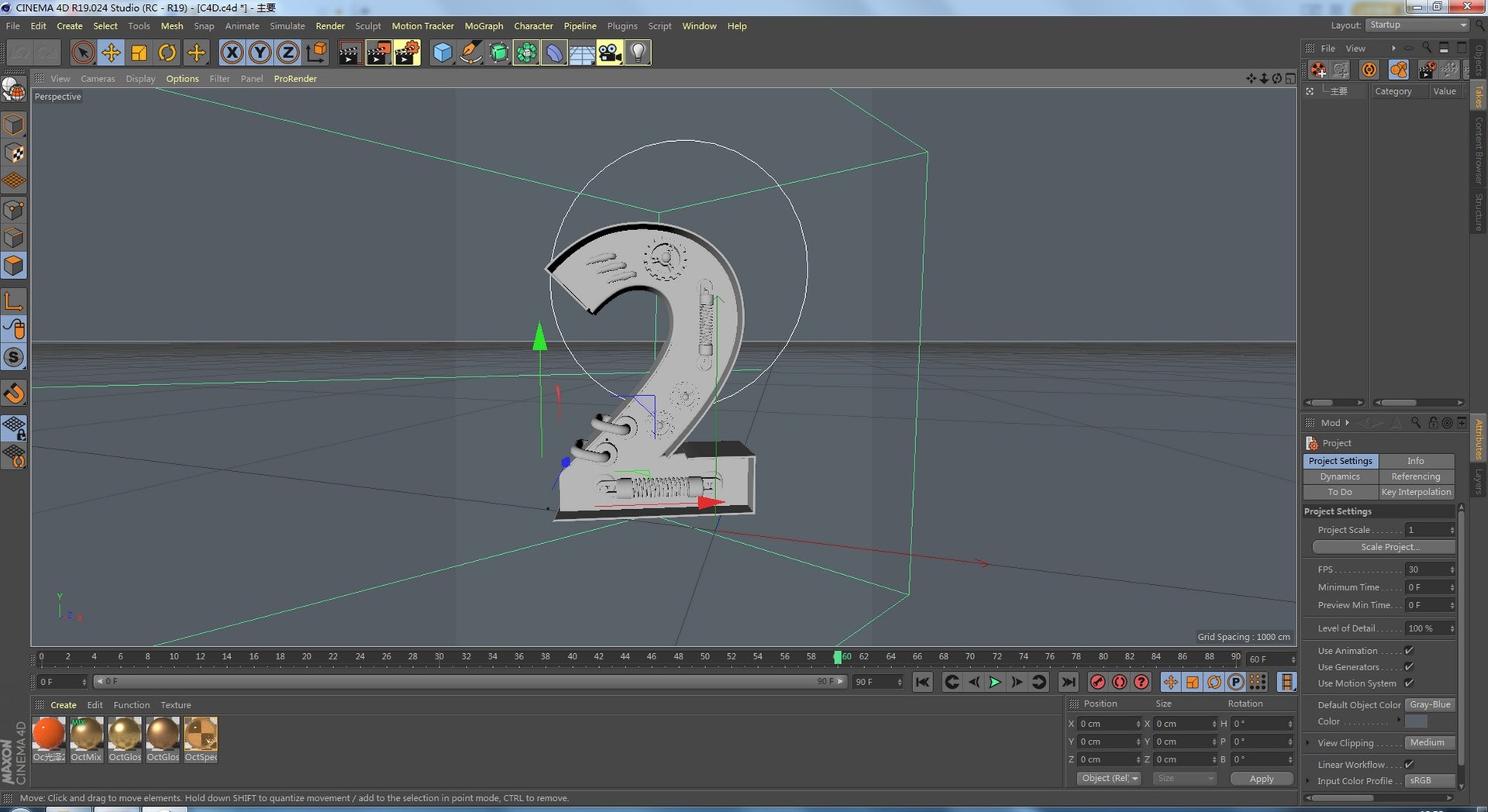Viewport: 1488px width, 812px height.
Task: Select the OctMix material thumbnail
Action: (87, 739)
